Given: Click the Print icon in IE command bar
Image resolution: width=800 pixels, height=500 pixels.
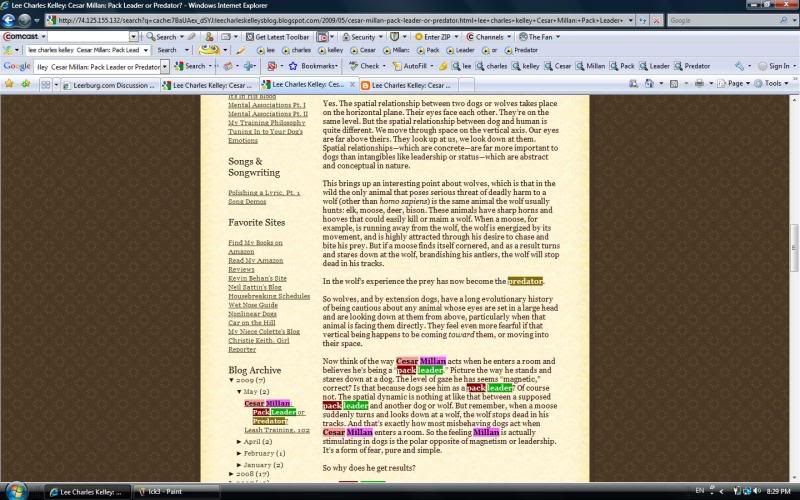Looking at the screenshot, I should pyautogui.click(x=699, y=83).
